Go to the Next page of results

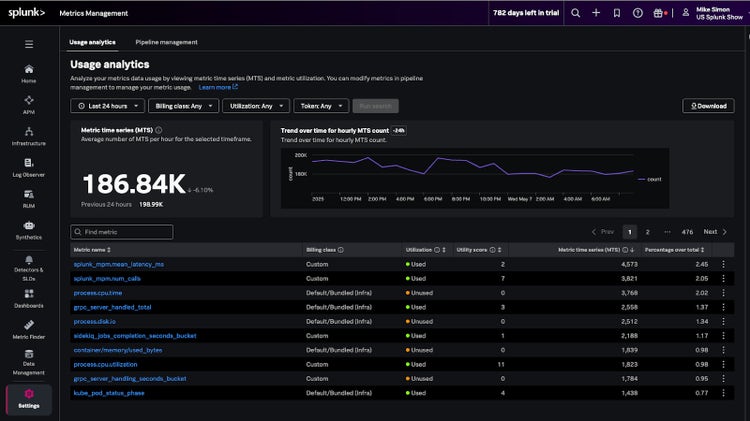[x=714, y=232]
